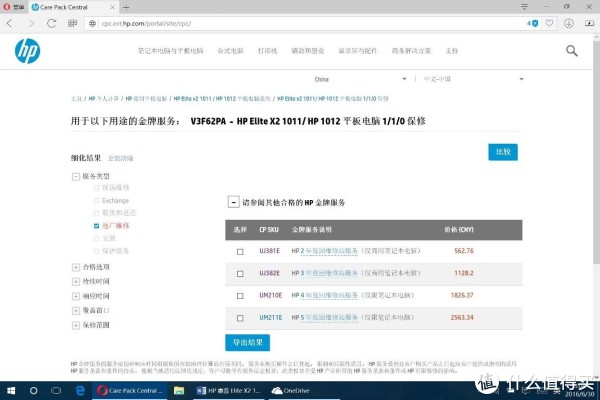This screenshot has width=600, height=400.
Task: Open the 笔记本电脑与平板电脑 menu
Action: coord(171,51)
